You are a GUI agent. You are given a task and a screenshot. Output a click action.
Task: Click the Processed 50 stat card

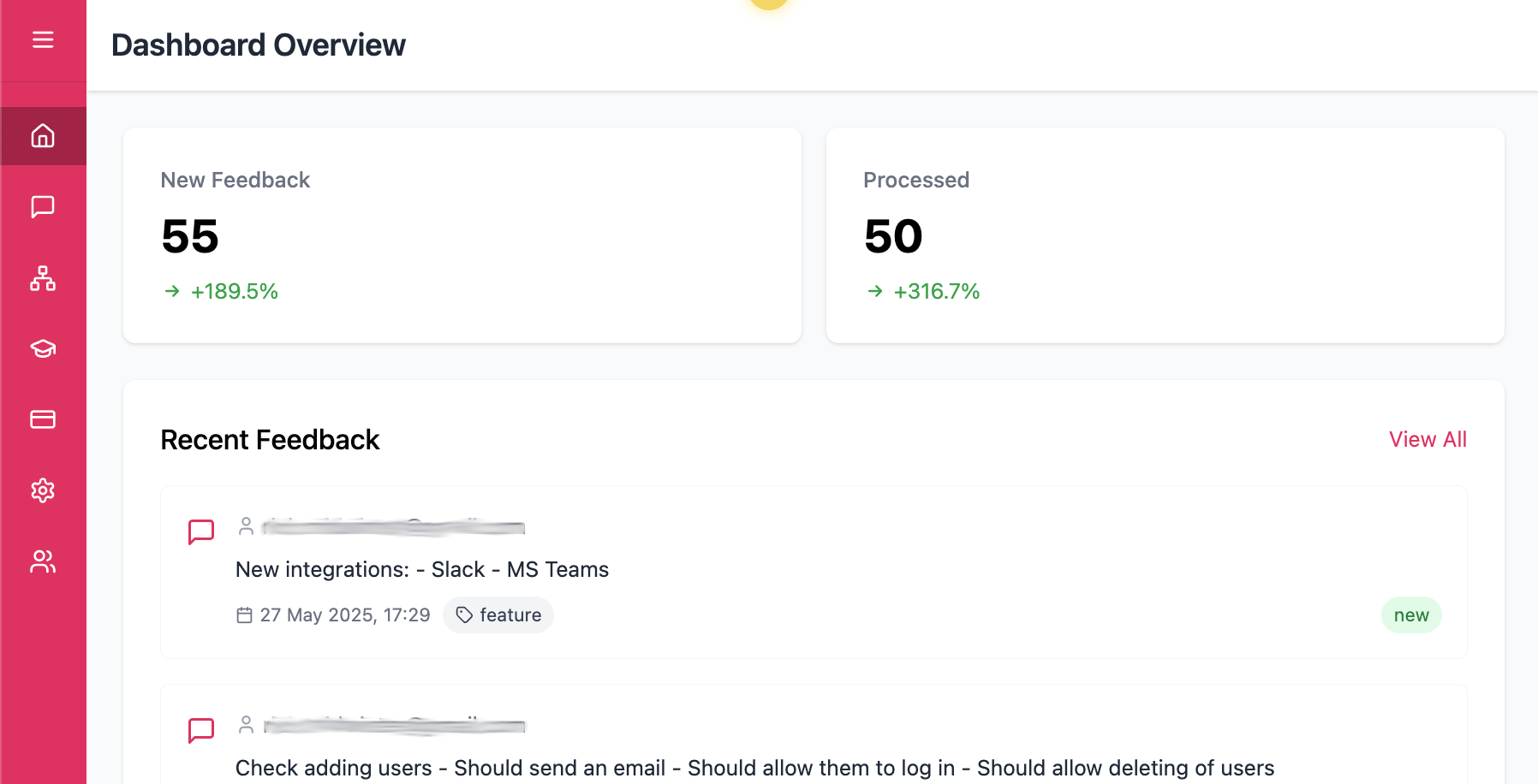click(1165, 235)
